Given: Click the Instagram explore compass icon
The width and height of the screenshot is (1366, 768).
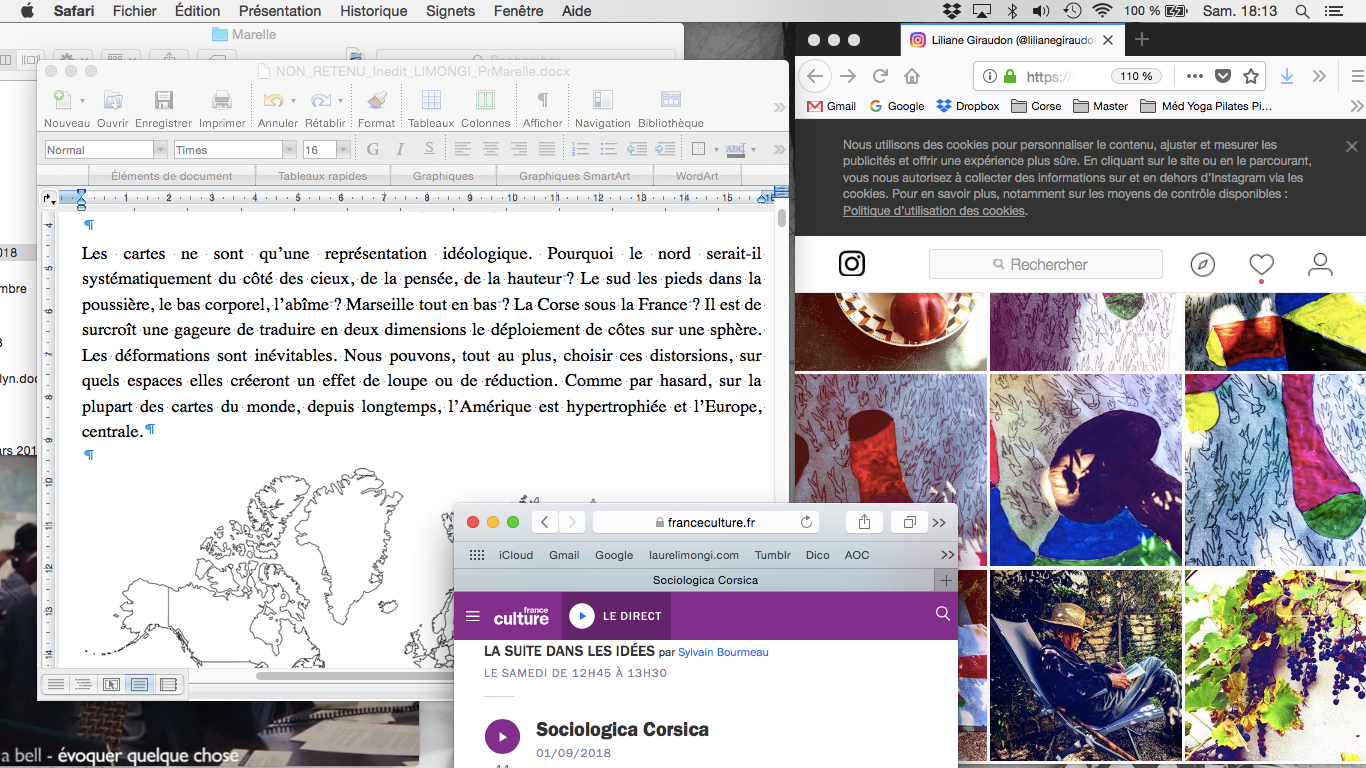Looking at the screenshot, I should [1203, 264].
